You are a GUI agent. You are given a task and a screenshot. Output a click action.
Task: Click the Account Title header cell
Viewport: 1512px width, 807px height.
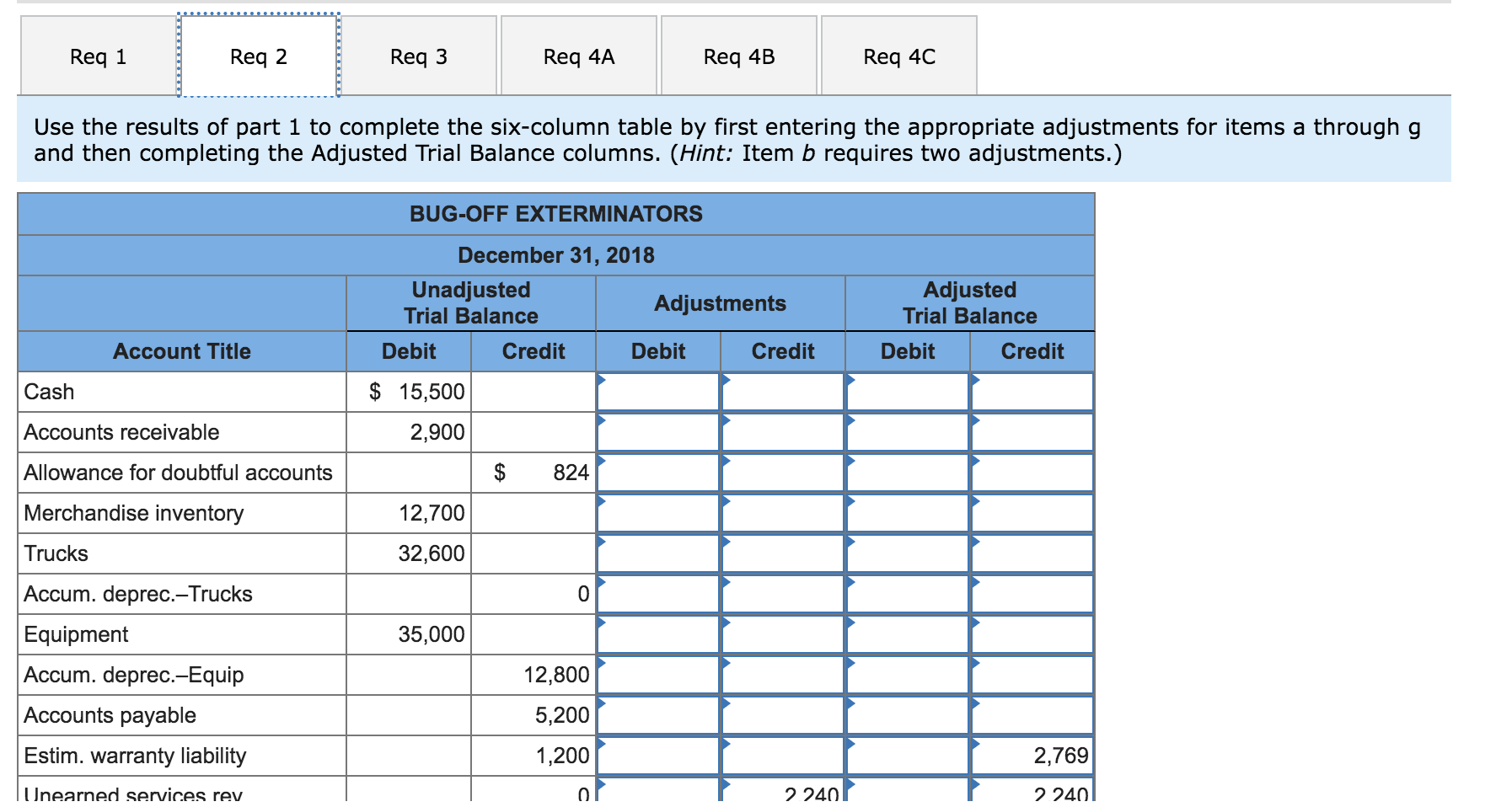181,351
